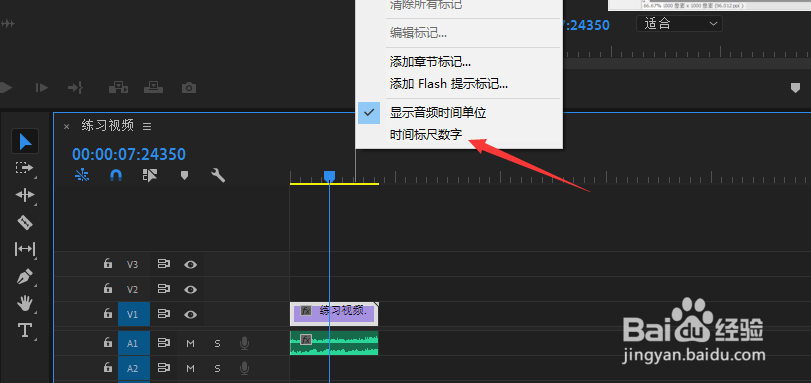Viewport: 811px width, 383px height.
Task: Close the 练习视频 sequence tab
Action: point(66,126)
